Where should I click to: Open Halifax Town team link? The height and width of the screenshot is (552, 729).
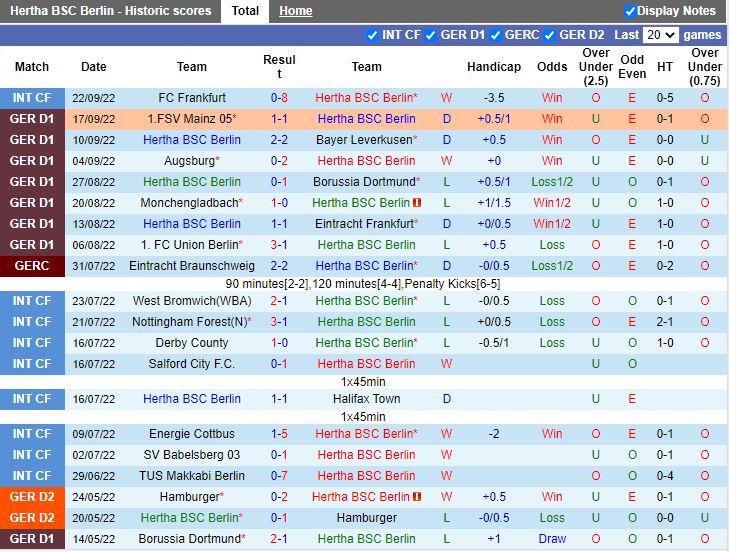(366, 399)
